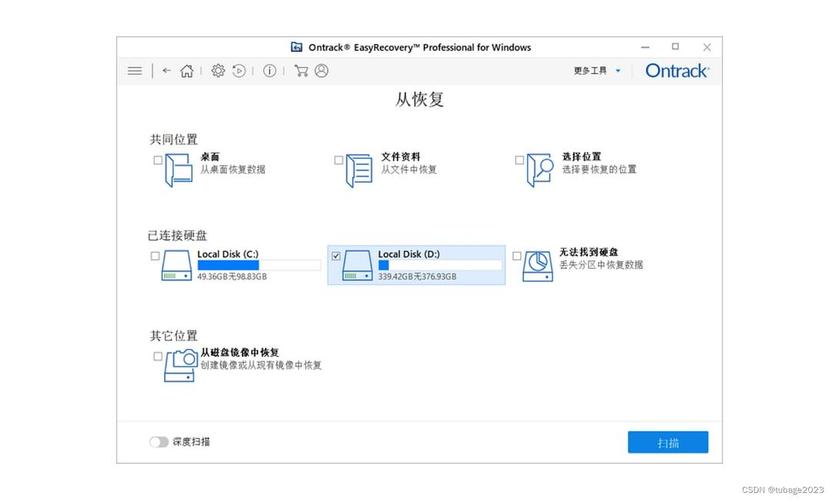Click the EasyRecovery title bar app icon
The width and height of the screenshot is (832, 500).
[297, 47]
